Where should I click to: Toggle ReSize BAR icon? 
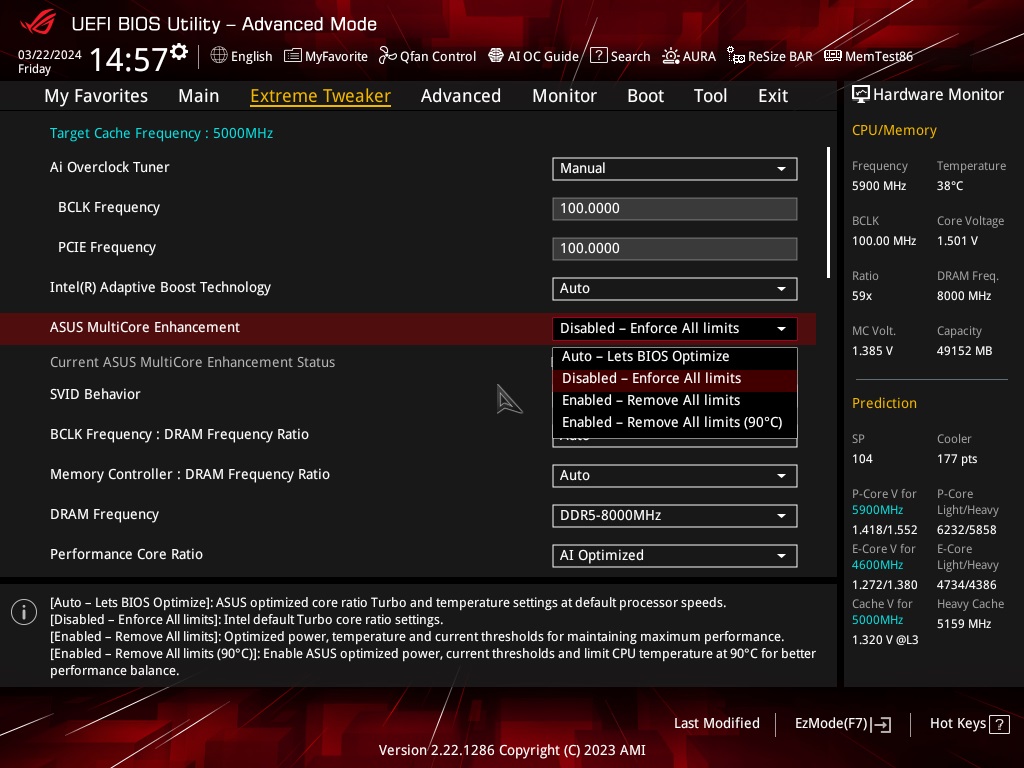pyautogui.click(x=736, y=56)
